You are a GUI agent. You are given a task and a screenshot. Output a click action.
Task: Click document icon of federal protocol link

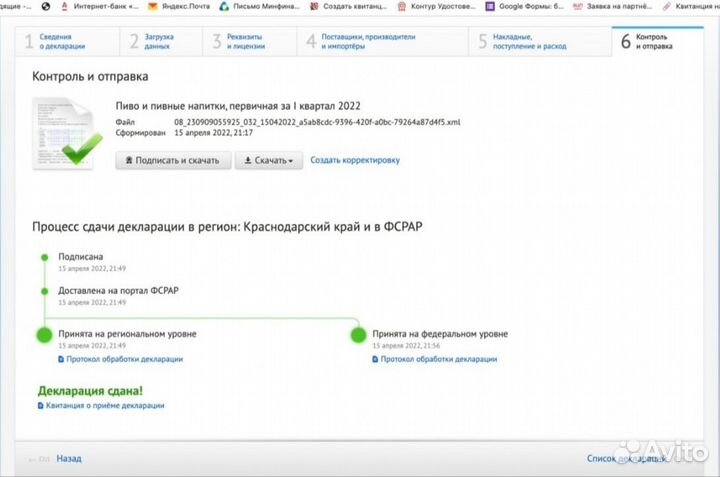point(375,359)
